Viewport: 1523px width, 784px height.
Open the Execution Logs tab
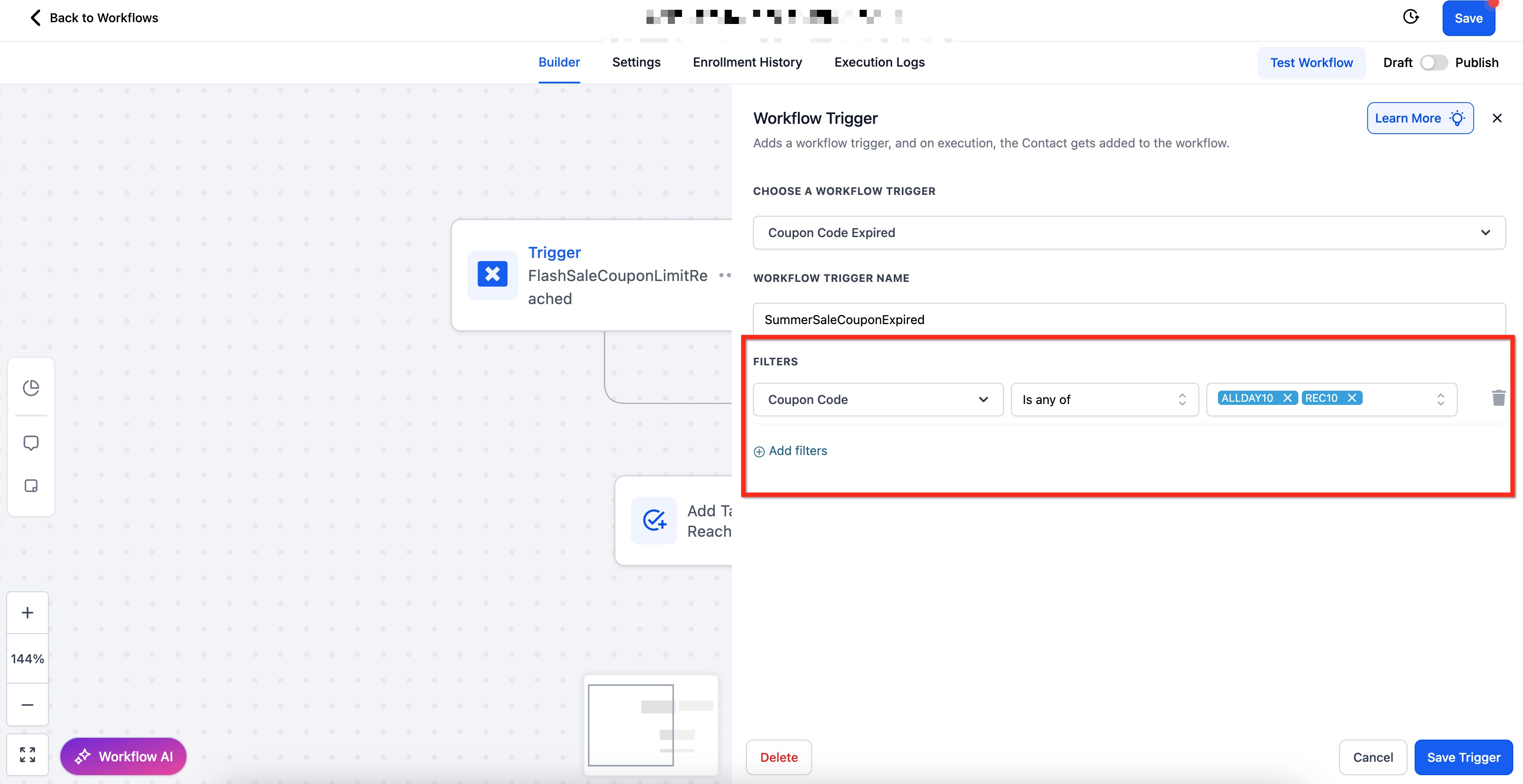(x=879, y=62)
